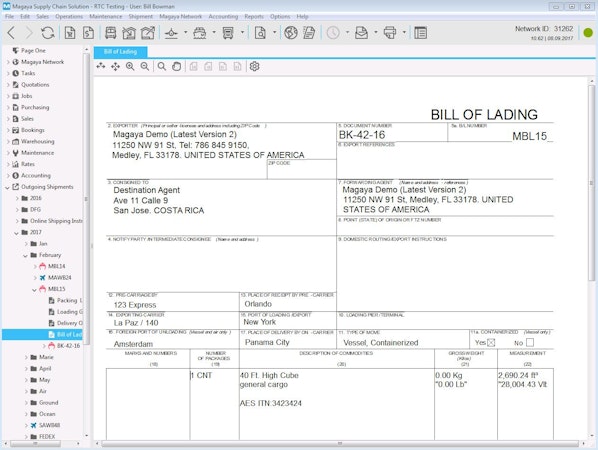Open viewer settings gear icon
The width and height of the screenshot is (598, 450).
(254, 66)
